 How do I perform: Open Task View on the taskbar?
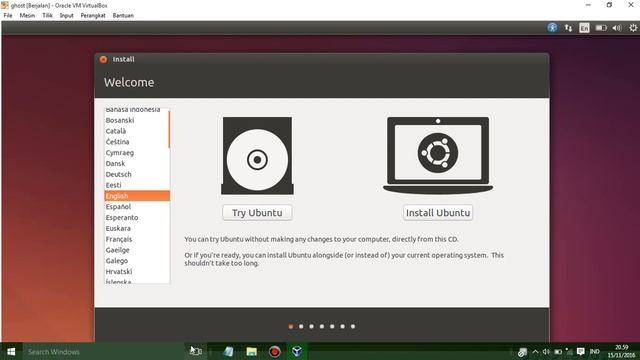coord(196,351)
